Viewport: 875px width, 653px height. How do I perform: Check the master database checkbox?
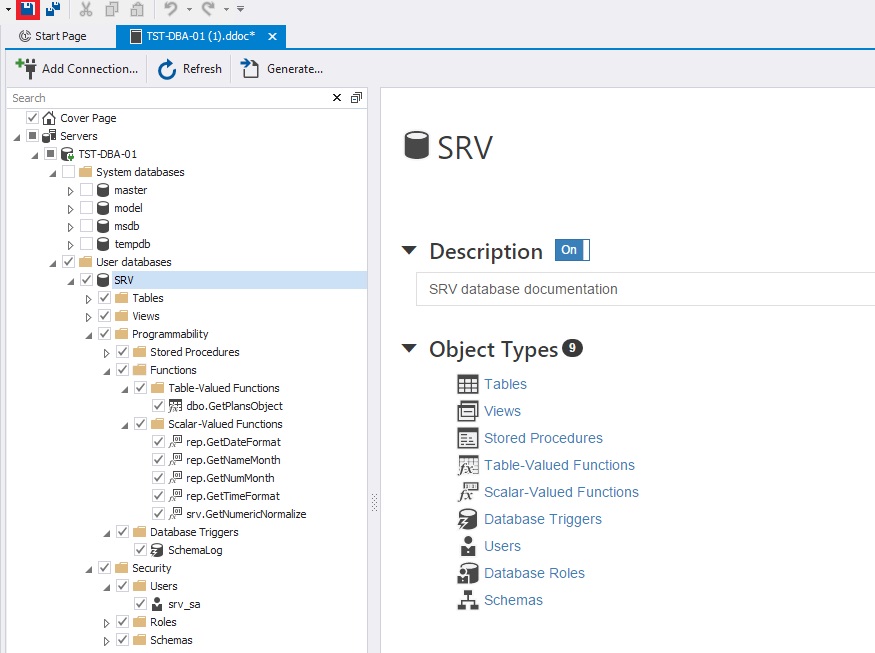tap(87, 190)
